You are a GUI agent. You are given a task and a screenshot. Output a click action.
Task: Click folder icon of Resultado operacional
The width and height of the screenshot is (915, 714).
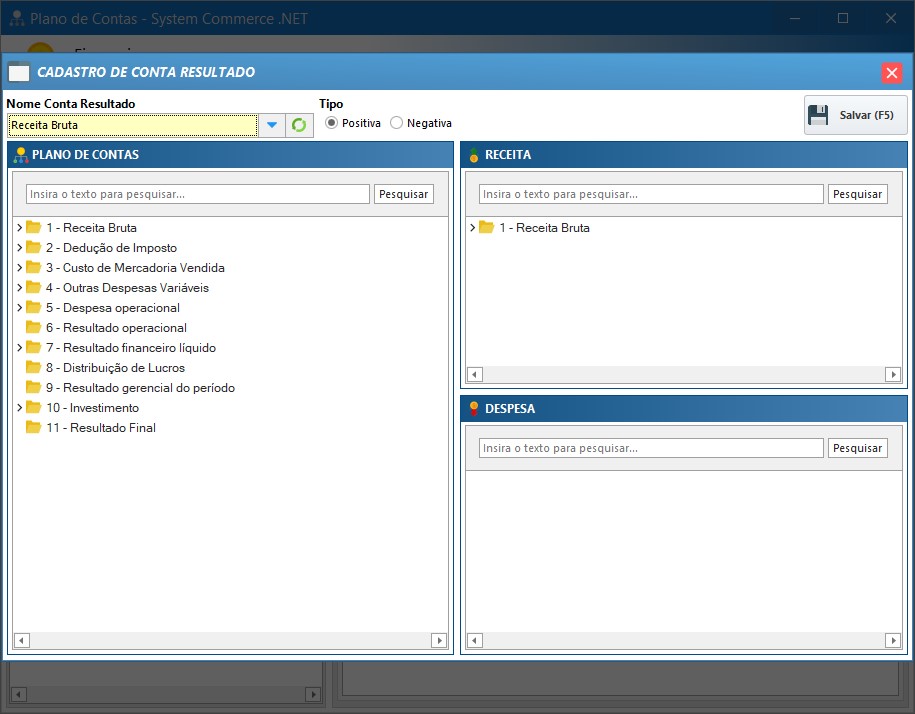[33, 328]
